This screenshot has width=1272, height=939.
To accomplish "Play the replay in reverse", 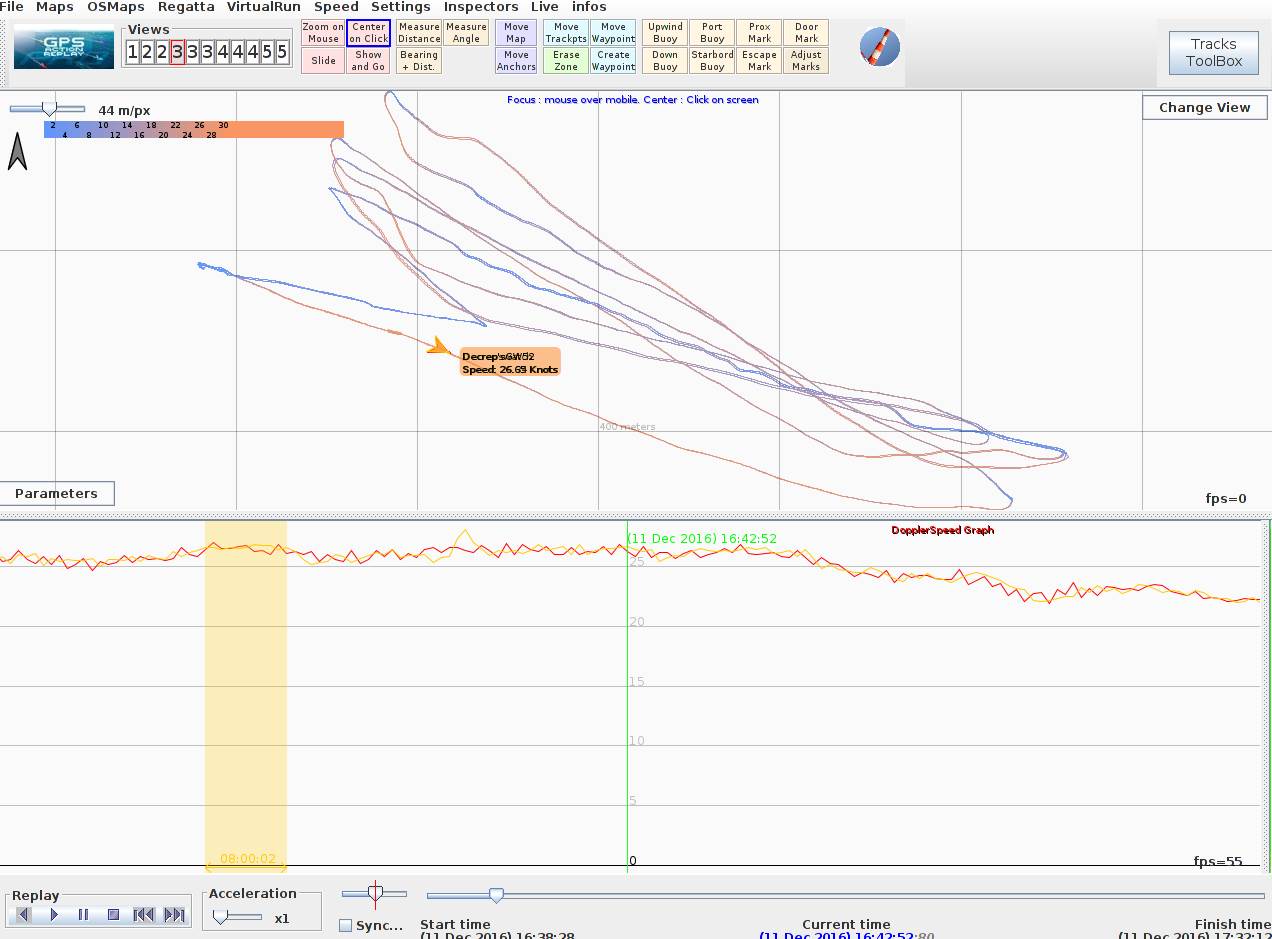I will click(x=24, y=914).
